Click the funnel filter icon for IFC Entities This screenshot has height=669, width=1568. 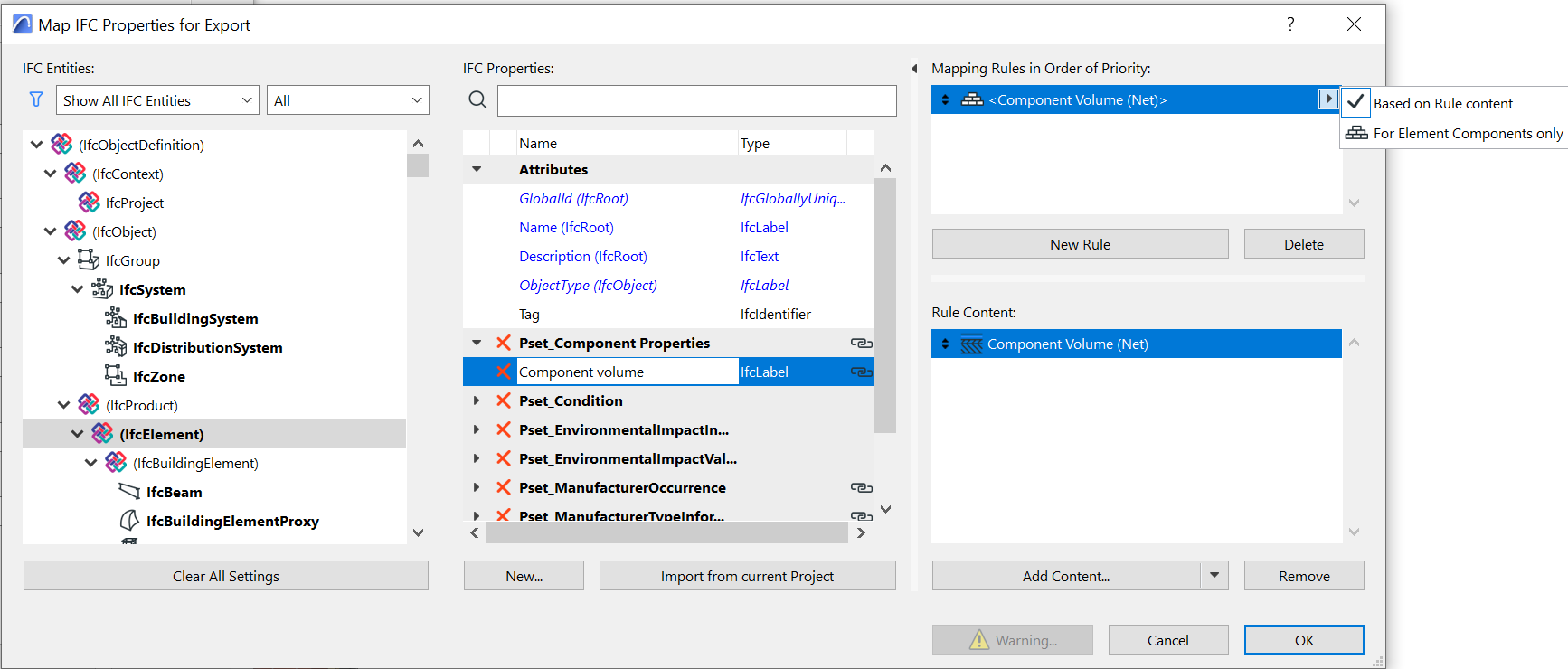36,99
